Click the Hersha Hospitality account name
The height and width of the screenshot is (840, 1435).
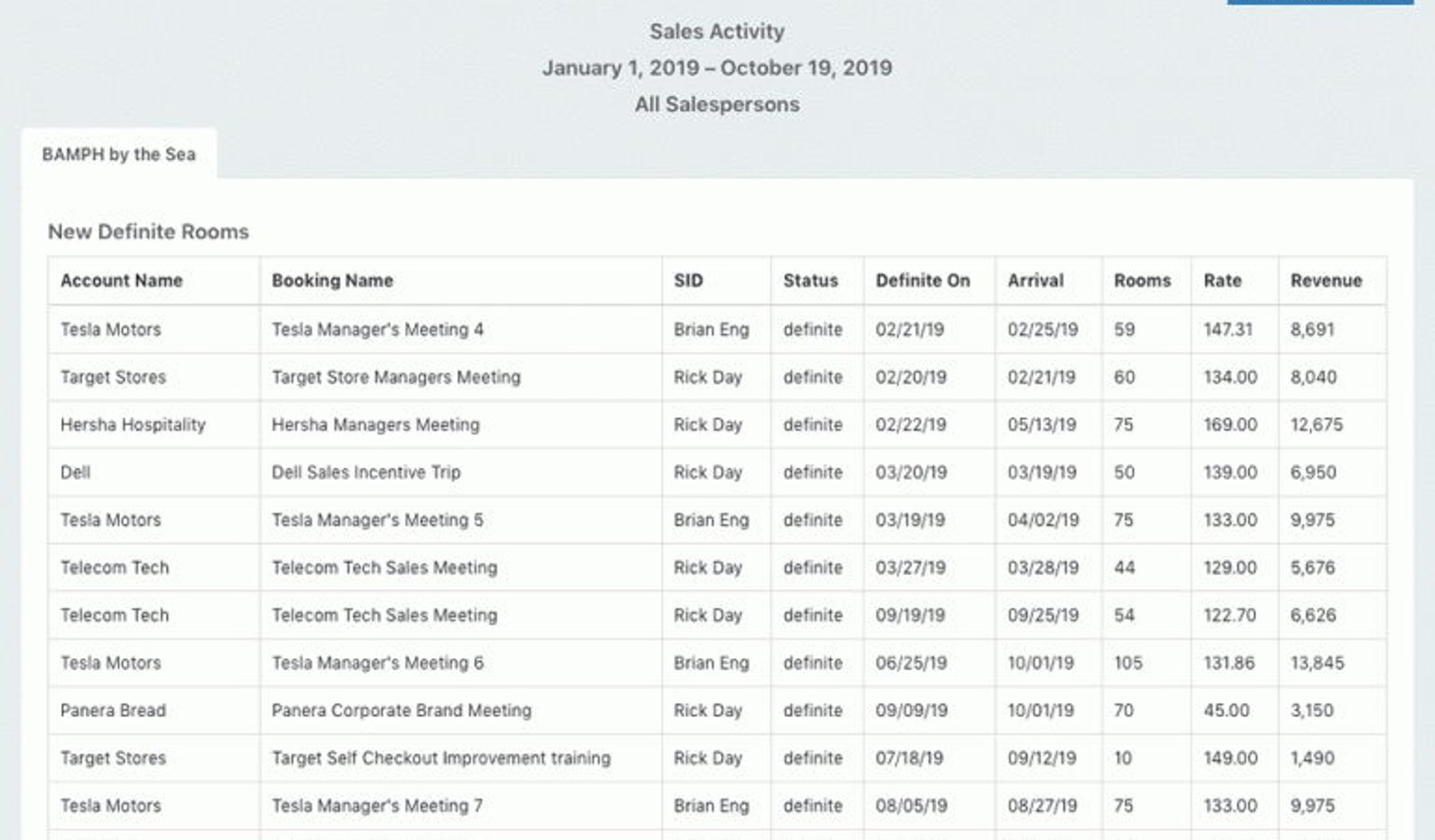[133, 425]
